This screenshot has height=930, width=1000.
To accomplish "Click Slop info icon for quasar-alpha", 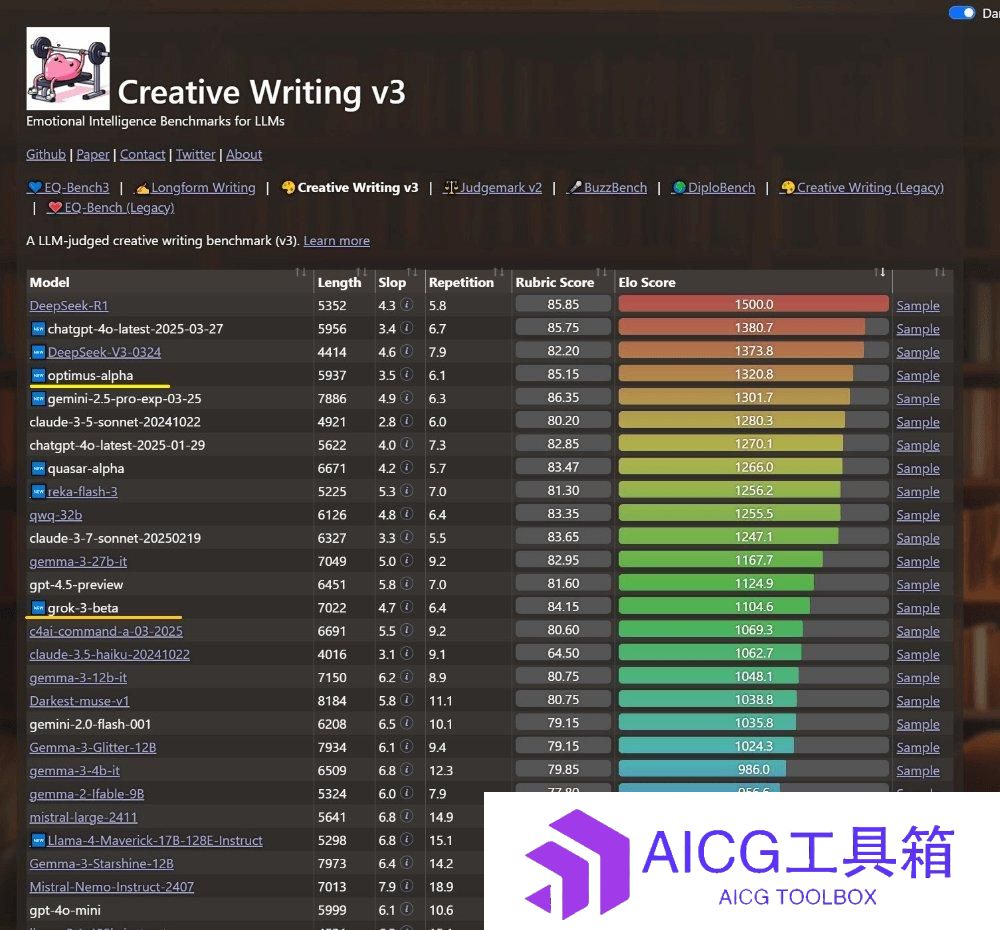I will pos(407,468).
